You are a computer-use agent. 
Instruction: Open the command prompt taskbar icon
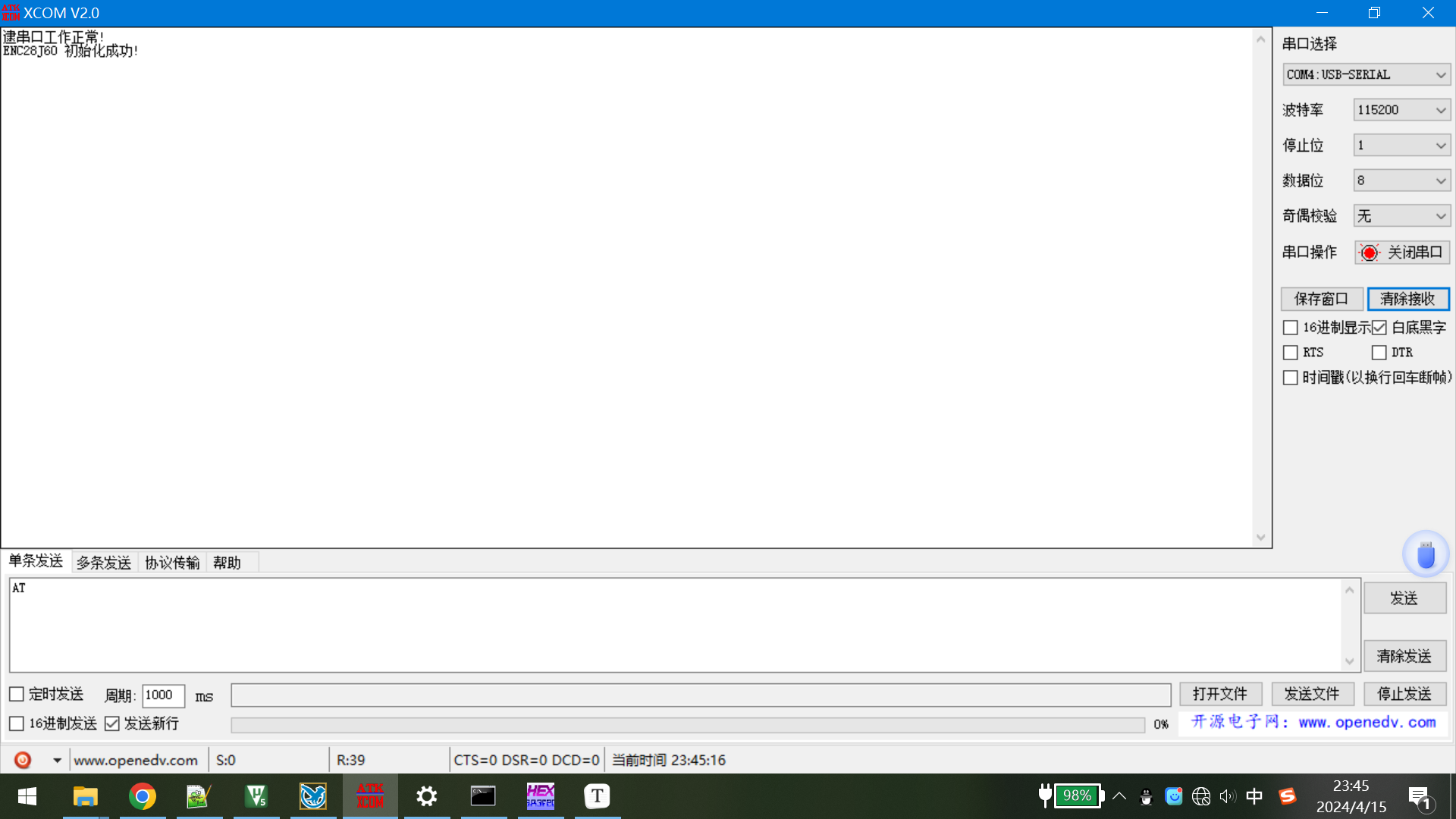click(x=483, y=796)
